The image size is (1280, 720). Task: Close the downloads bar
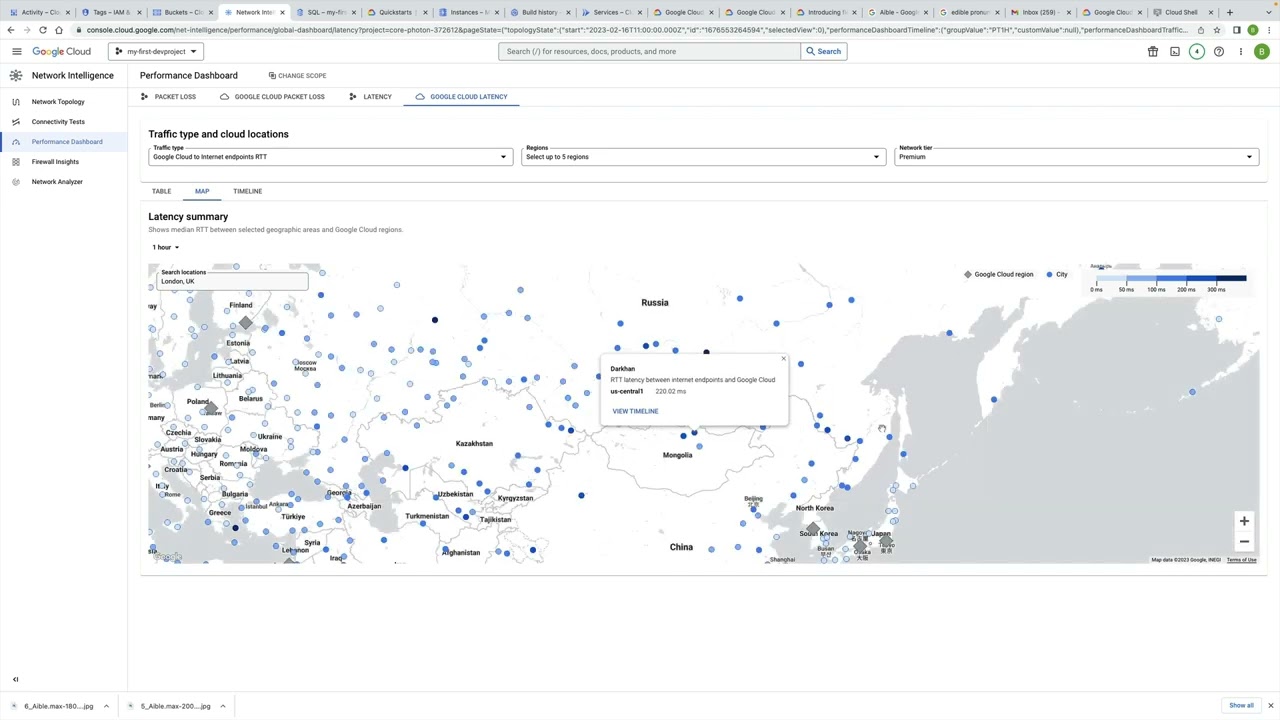[x=1271, y=705]
